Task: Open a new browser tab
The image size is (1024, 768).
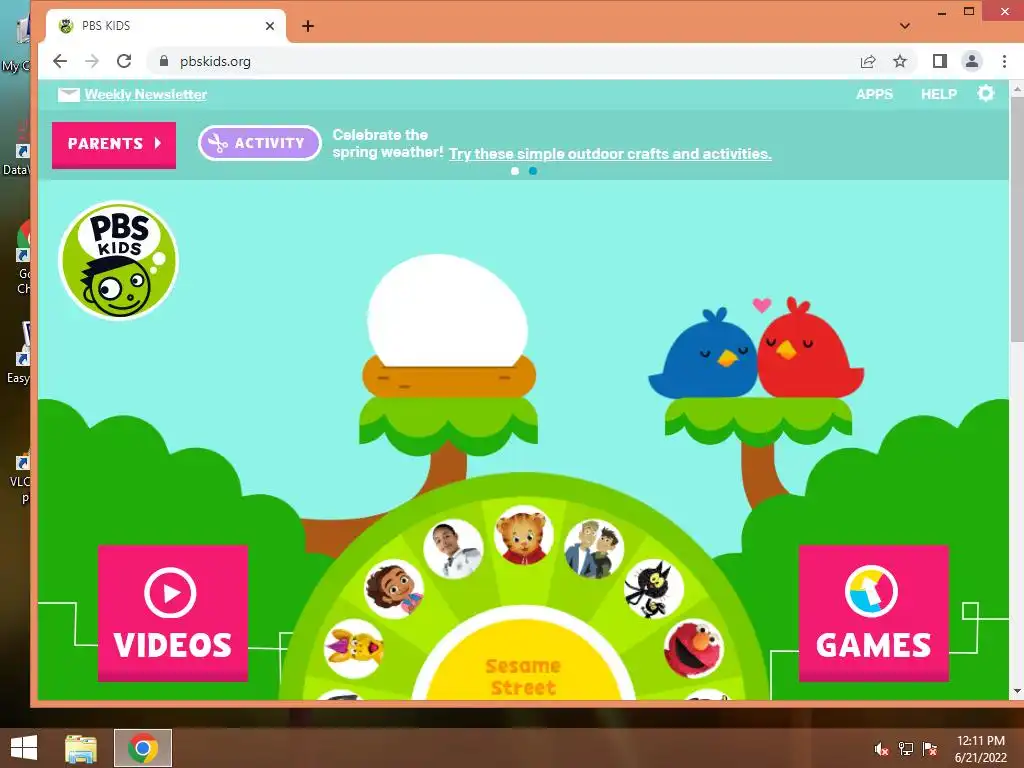Action: [308, 26]
